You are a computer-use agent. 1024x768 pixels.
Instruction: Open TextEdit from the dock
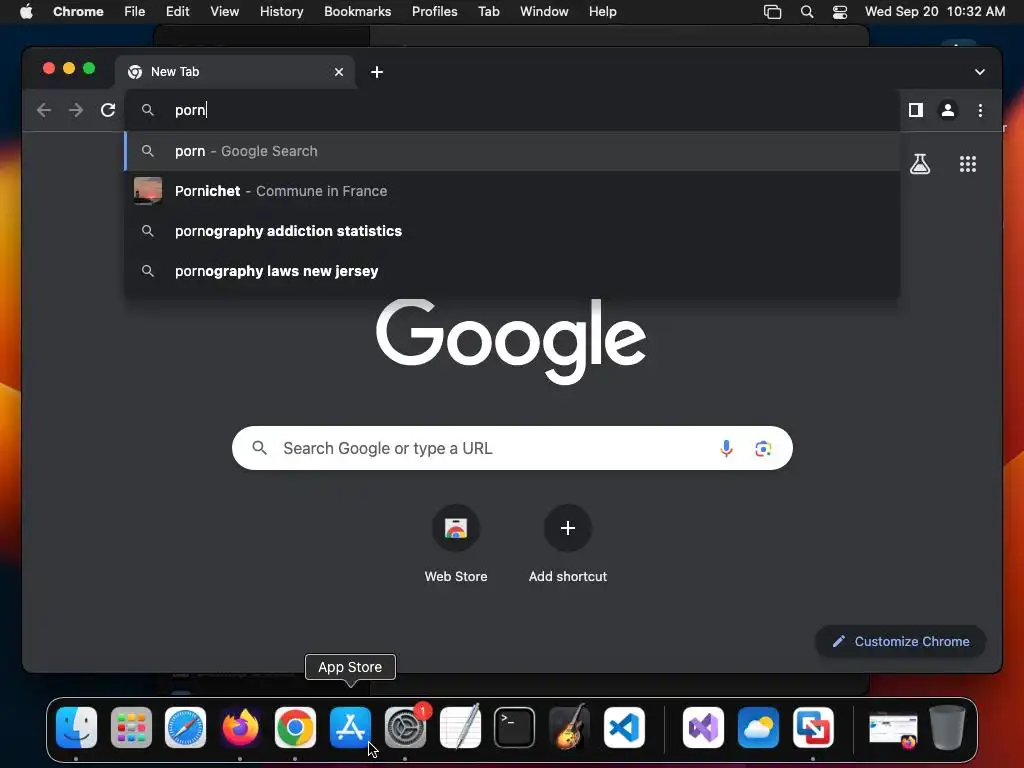click(x=460, y=728)
